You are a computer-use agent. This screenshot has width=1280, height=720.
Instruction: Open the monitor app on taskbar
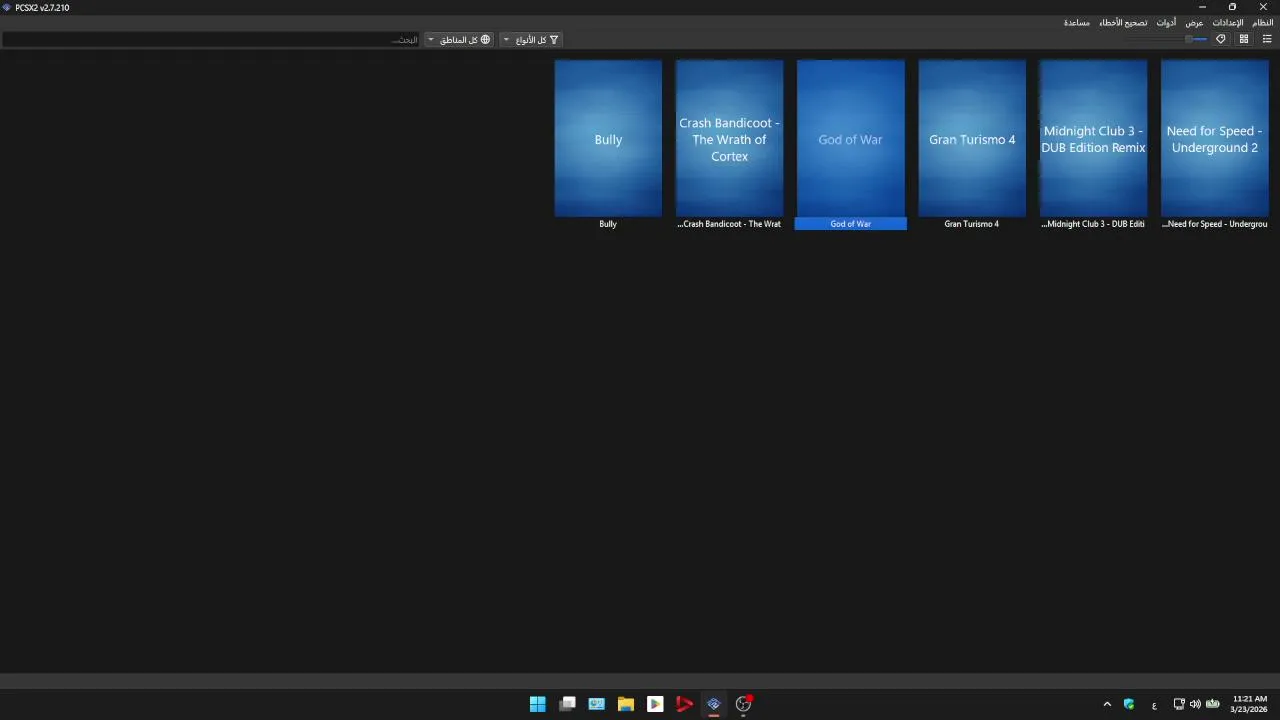pos(597,704)
